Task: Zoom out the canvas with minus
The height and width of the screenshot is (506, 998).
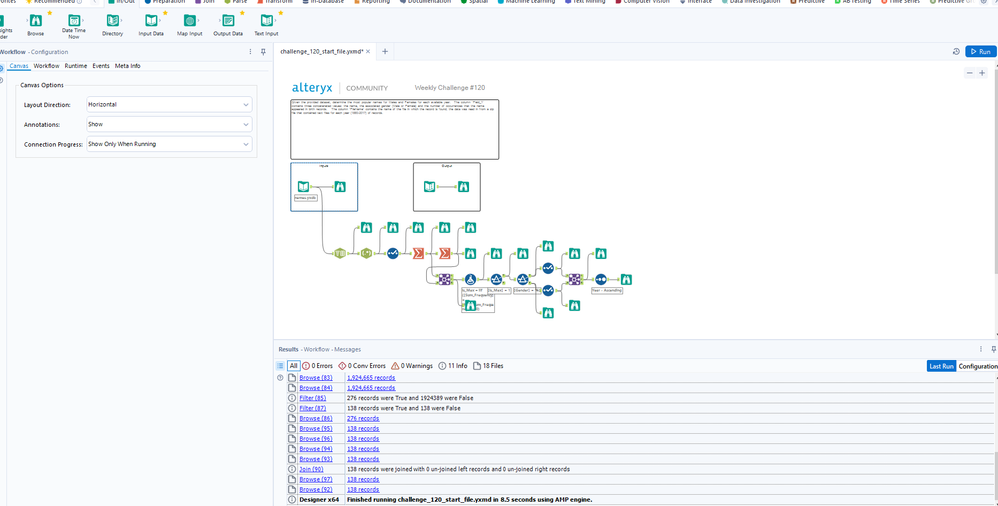Action: tap(969, 73)
